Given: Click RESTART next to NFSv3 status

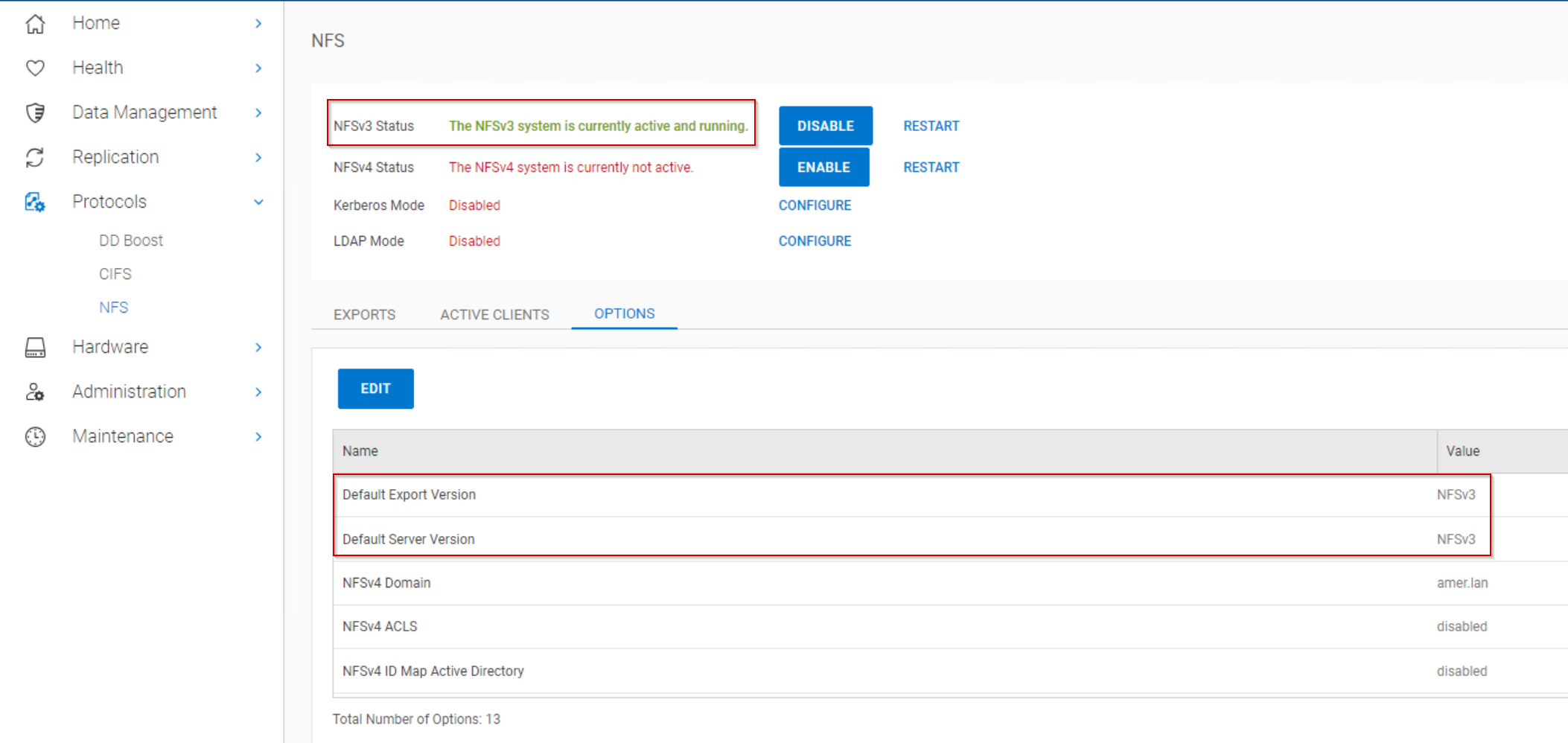Looking at the screenshot, I should 931,125.
